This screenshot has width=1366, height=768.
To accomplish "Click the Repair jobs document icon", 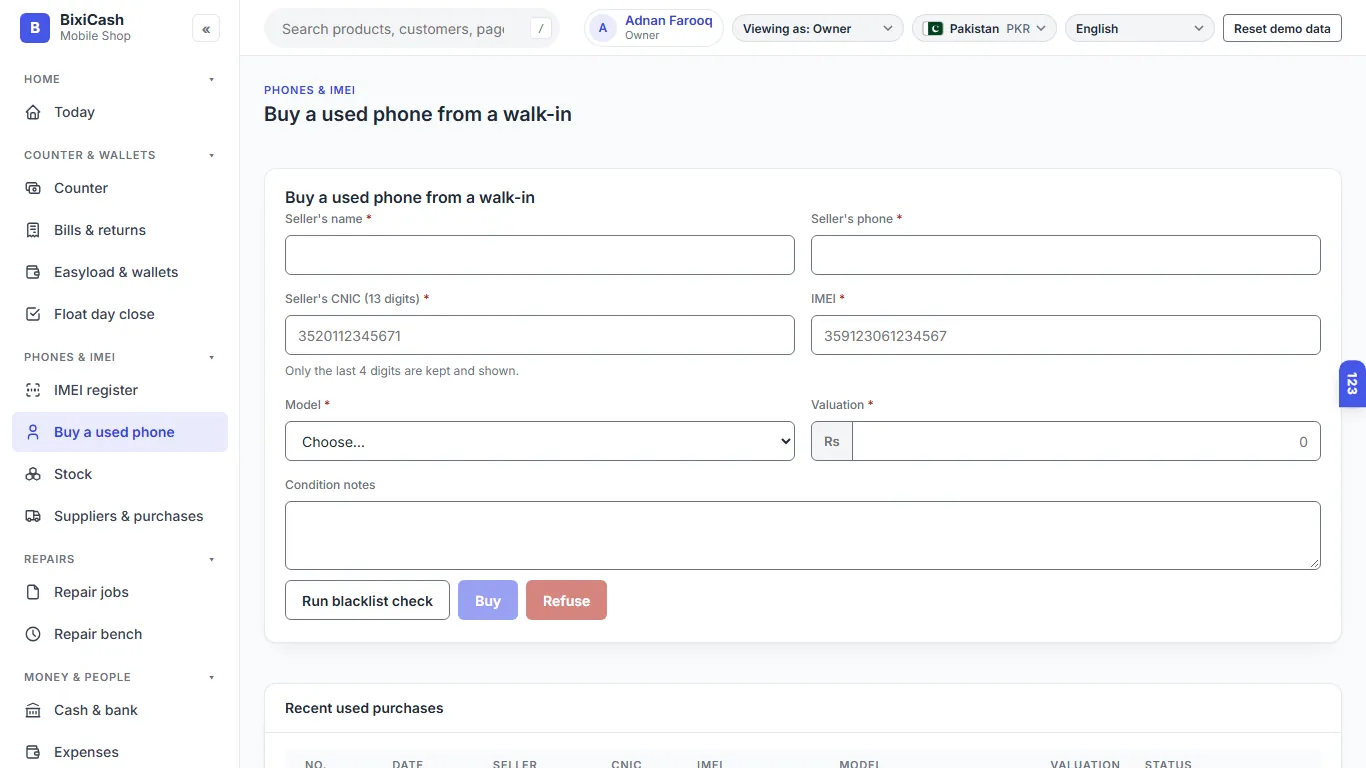I will tap(33, 592).
